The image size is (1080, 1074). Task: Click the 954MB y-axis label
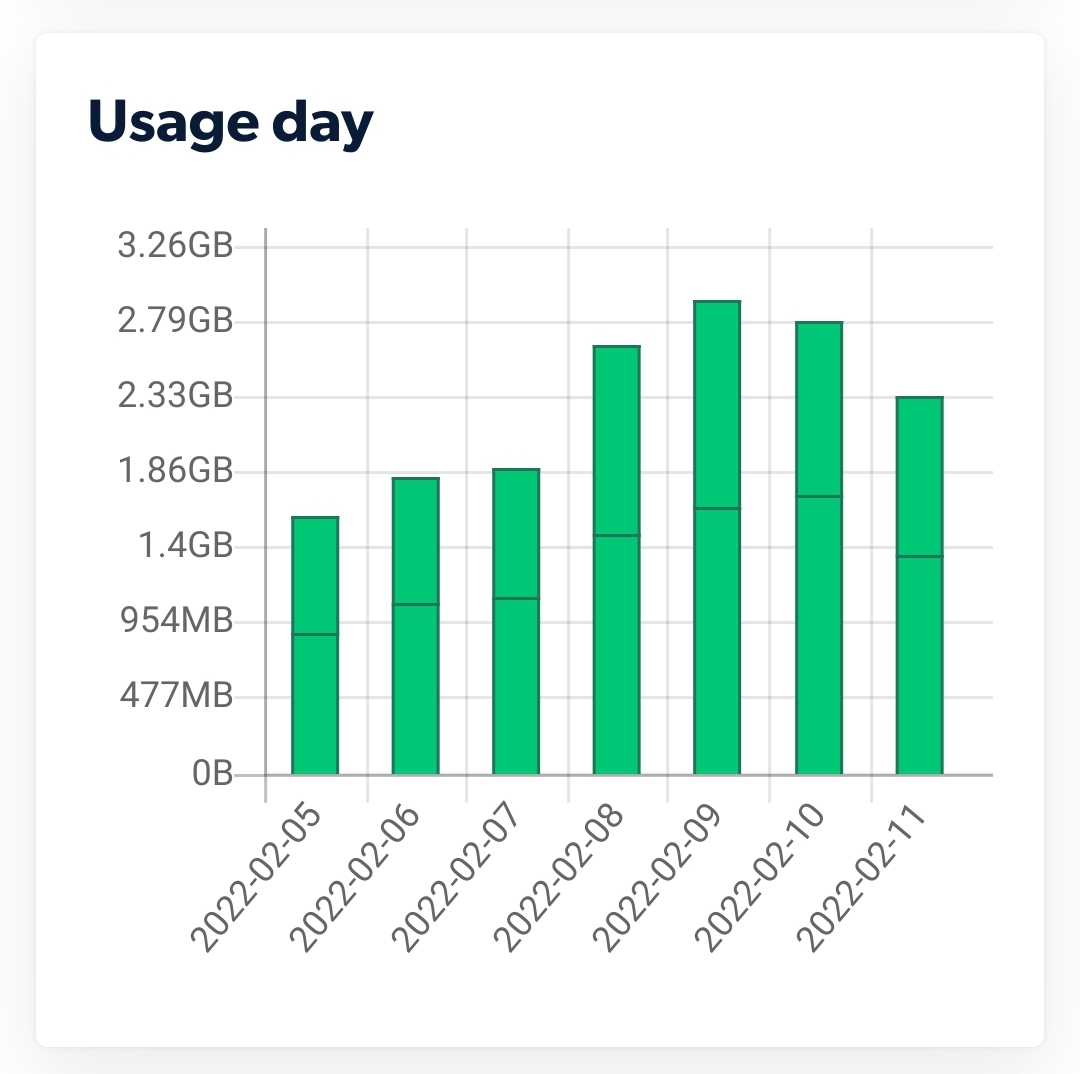click(x=176, y=621)
